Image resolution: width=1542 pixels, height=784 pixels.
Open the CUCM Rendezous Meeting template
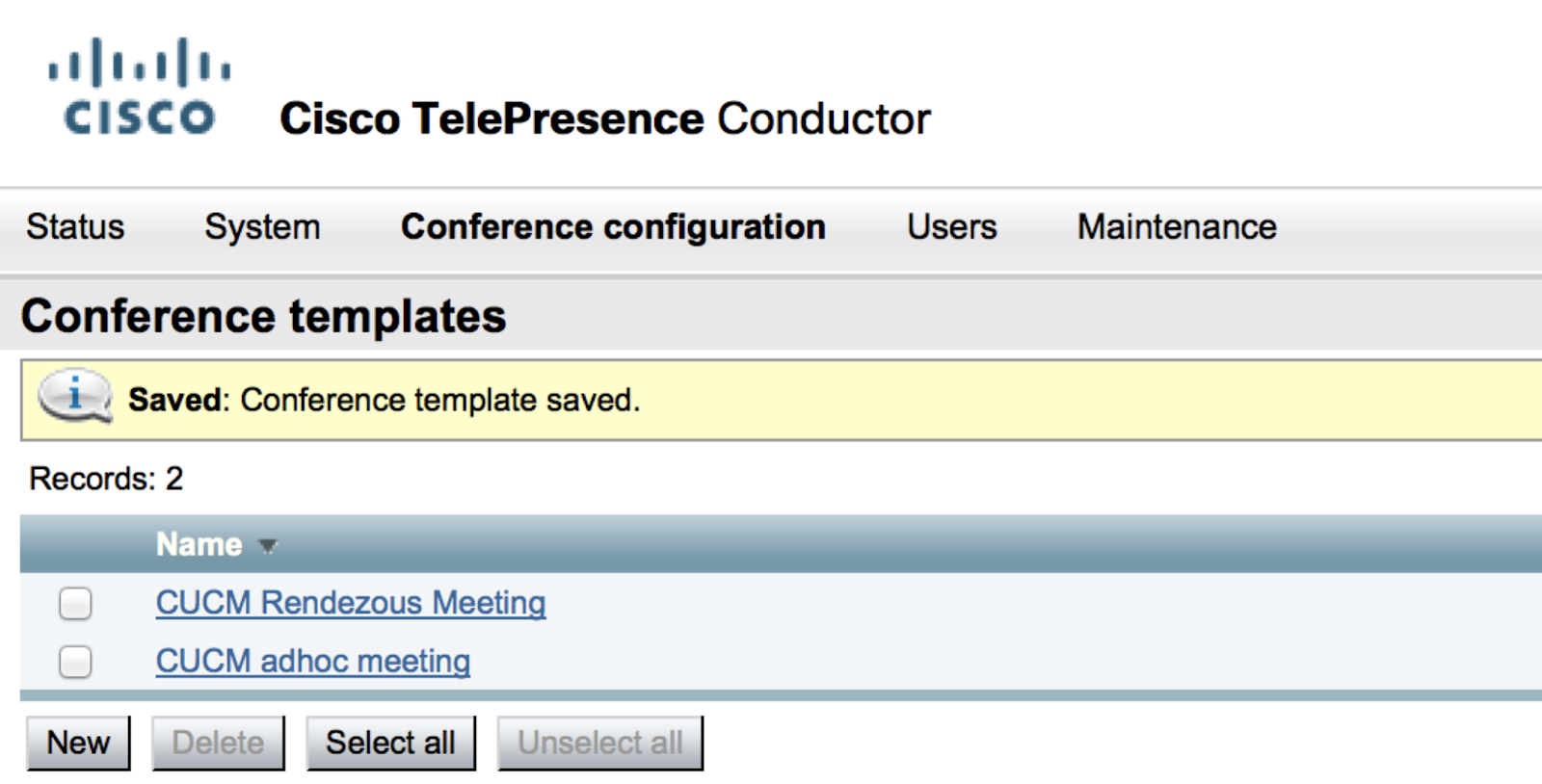(351, 603)
